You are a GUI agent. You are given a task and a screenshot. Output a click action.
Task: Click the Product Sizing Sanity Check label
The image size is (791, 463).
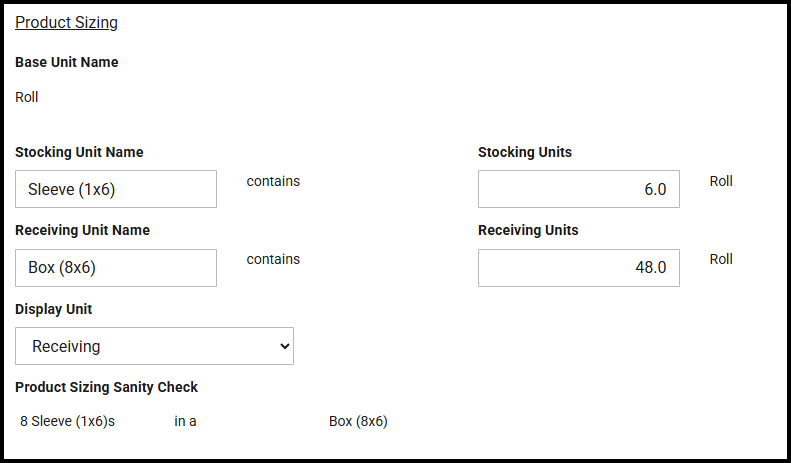(x=106, y=387)
